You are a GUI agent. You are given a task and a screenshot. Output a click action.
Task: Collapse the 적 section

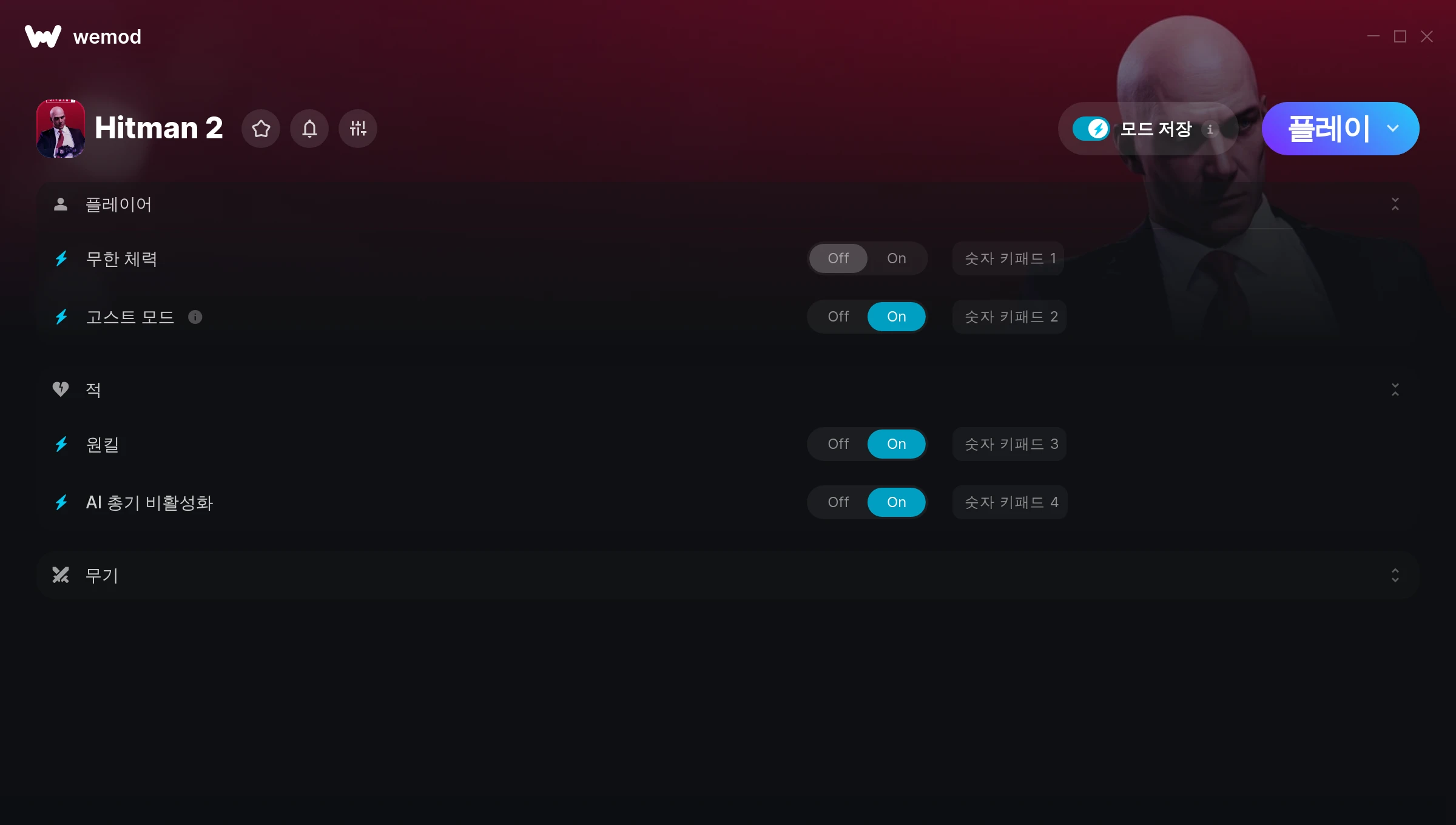[1395, 389]
